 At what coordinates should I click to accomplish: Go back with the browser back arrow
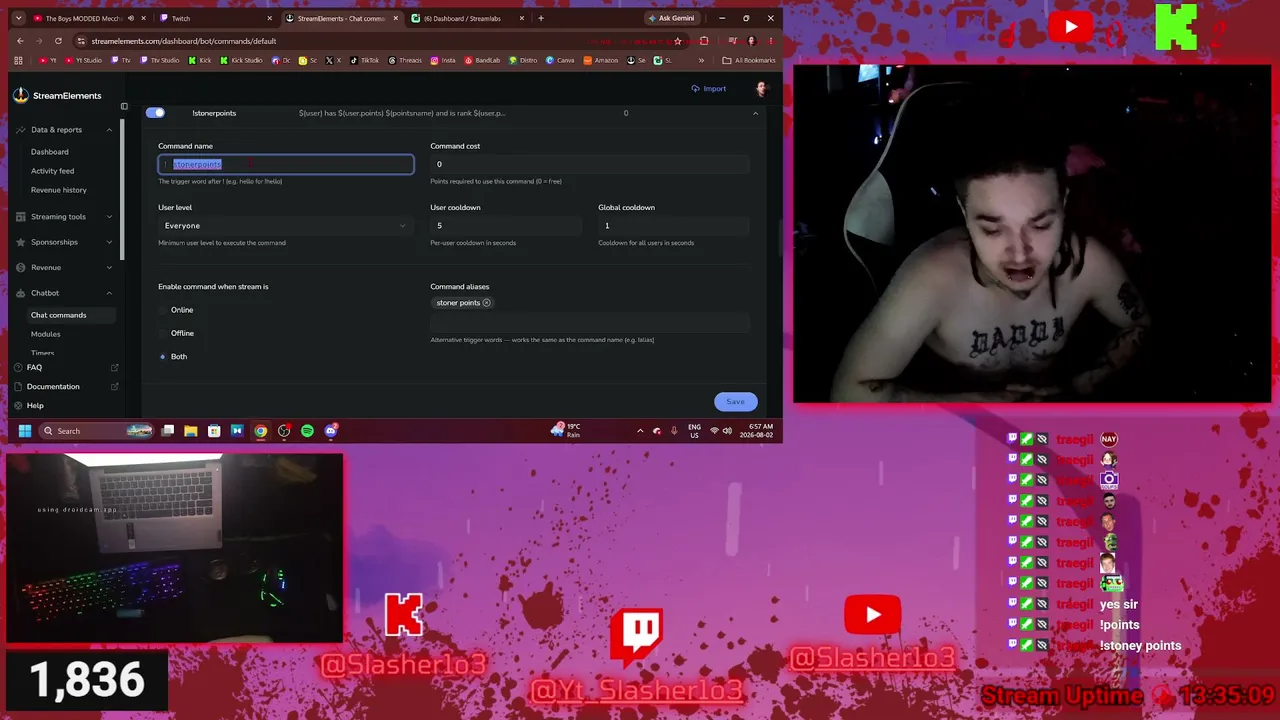pyautogui.click(x=20, y=41)
